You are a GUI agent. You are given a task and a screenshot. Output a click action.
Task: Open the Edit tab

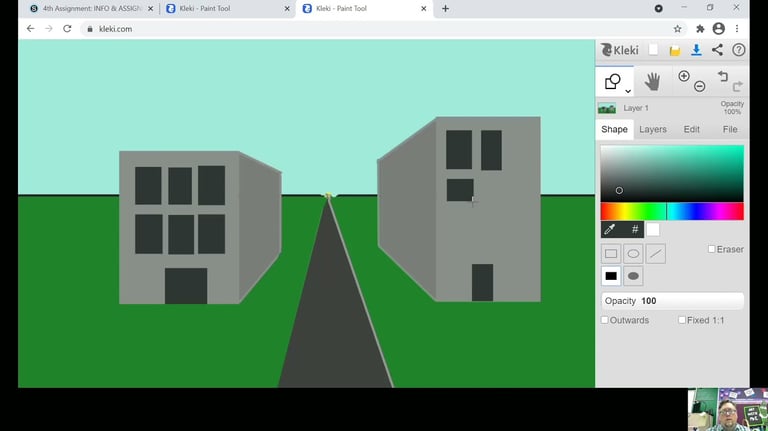692,129
